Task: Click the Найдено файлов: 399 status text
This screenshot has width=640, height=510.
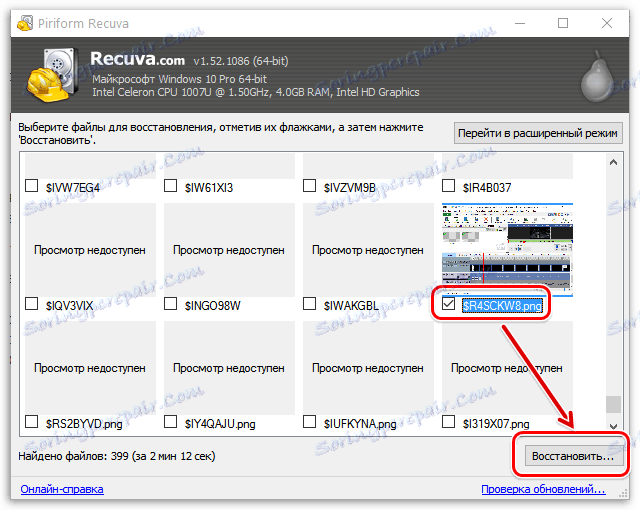Action: (x=117, y=456)
